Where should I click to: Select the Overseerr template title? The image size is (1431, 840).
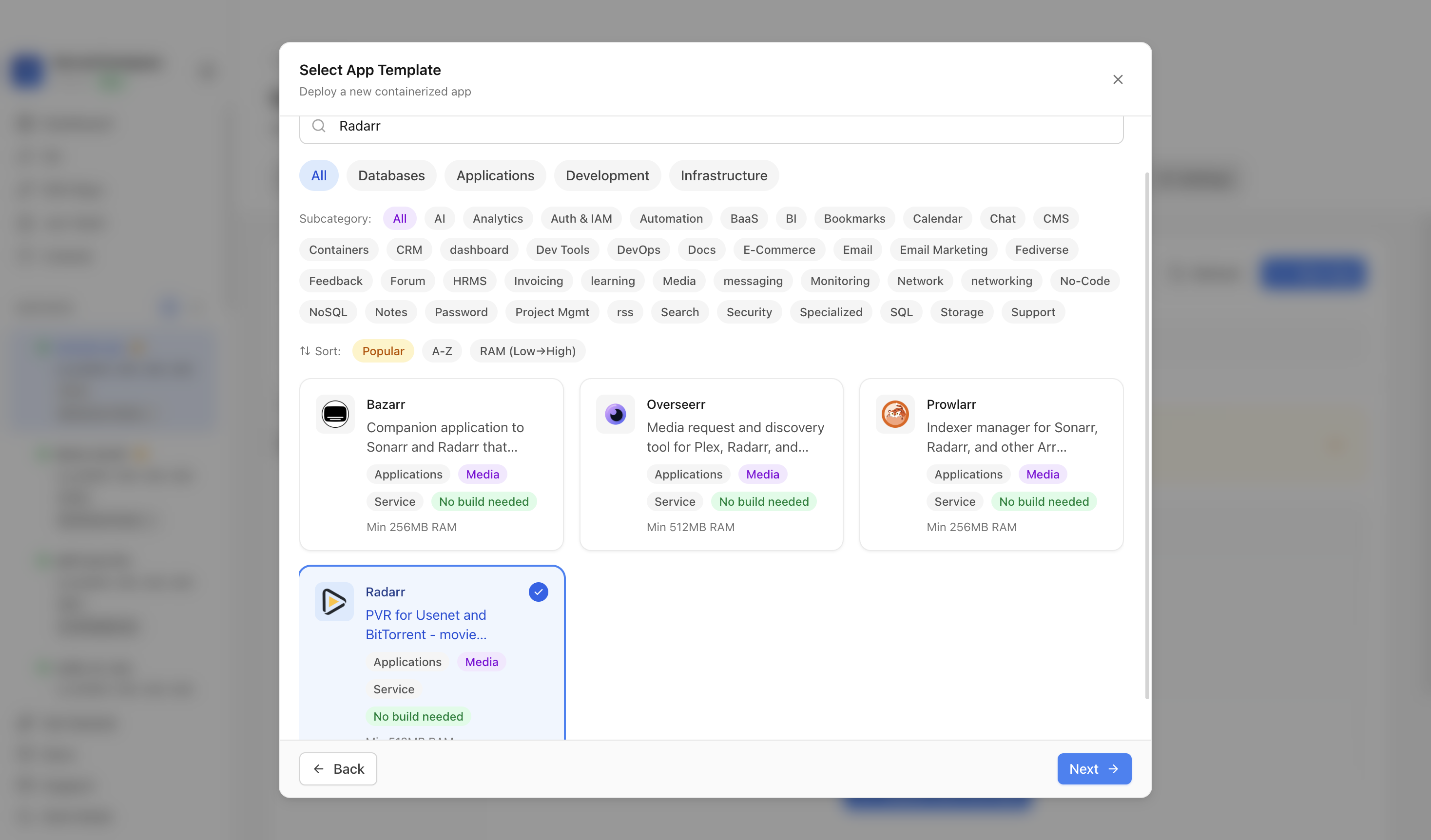tap(675, 405)
